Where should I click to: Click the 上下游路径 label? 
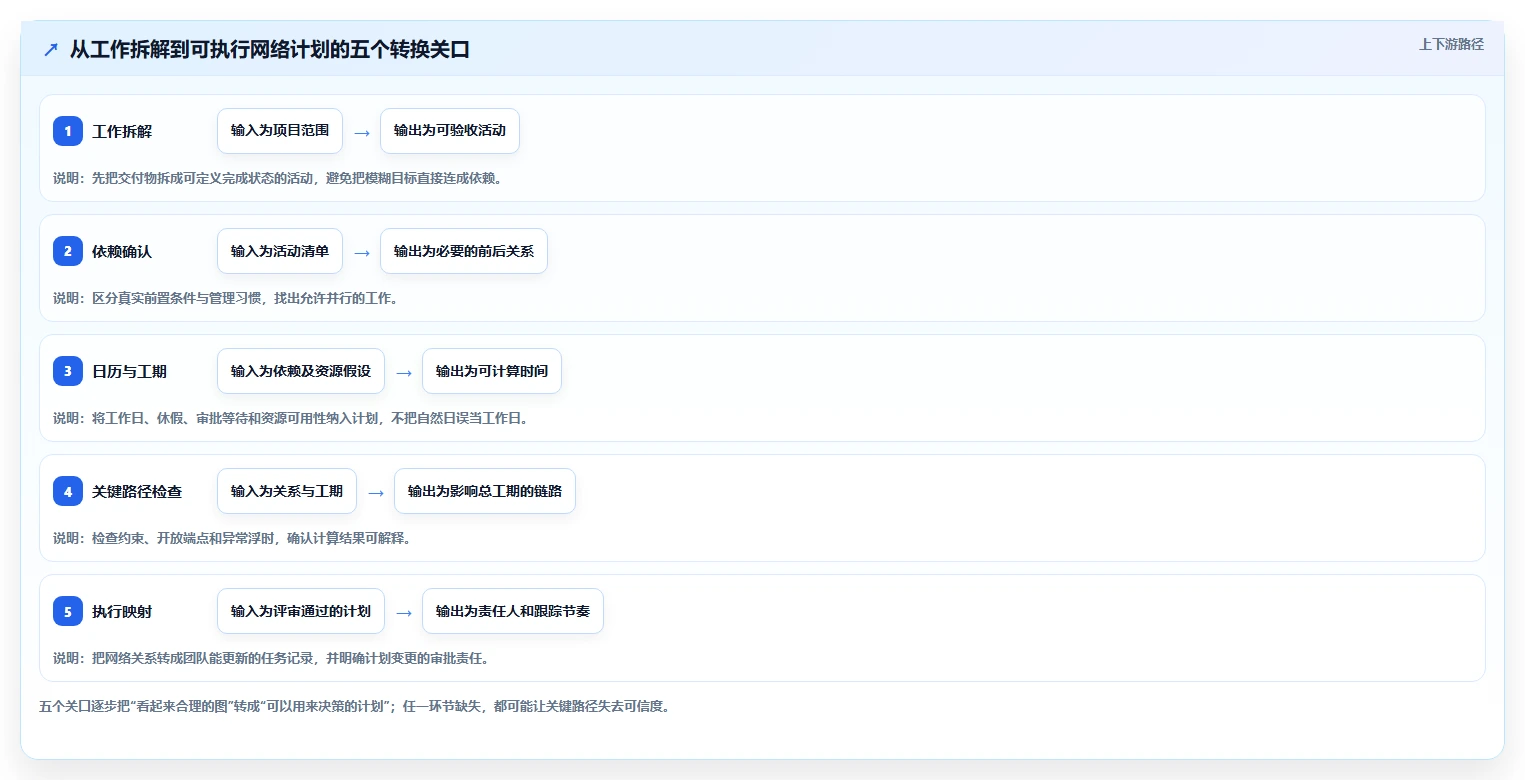tap(1451, 44)
